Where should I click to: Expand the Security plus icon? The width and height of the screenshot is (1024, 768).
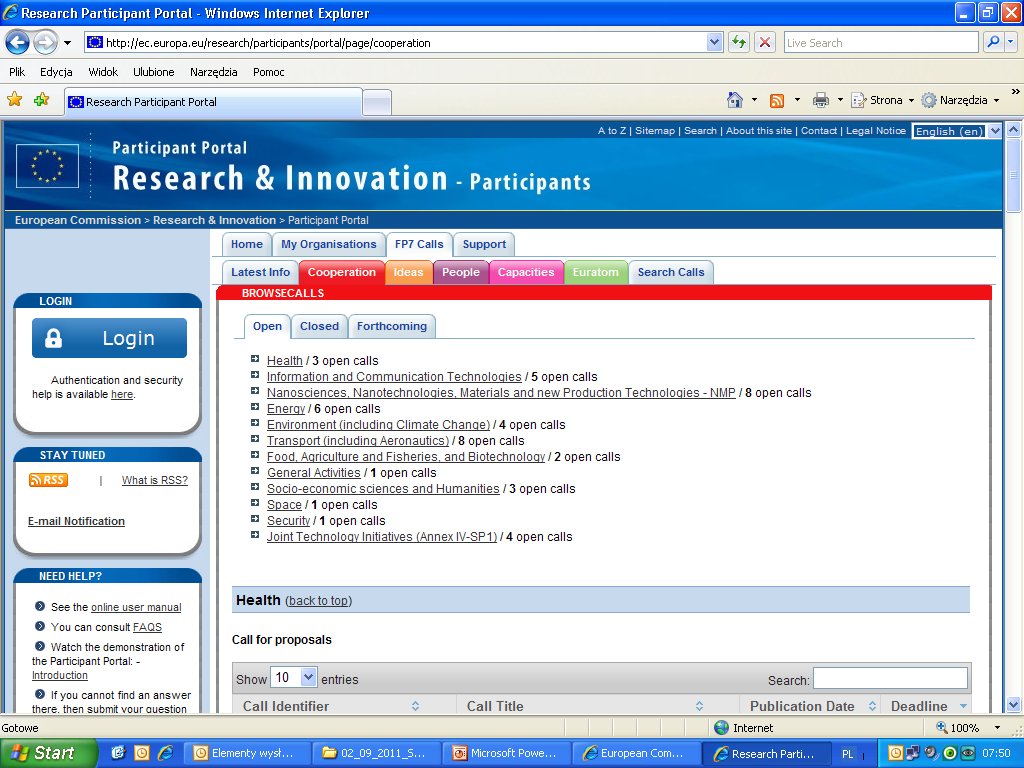point(255,519)
